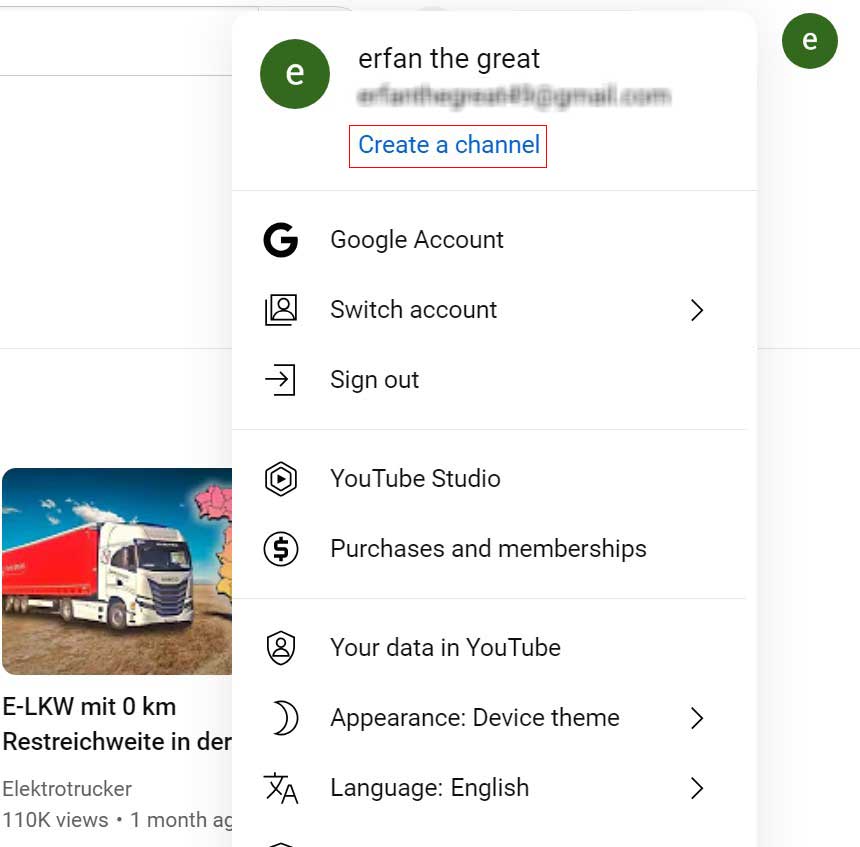Expand the Appearance chevron arrow
The height and width of the screenshot is (847, 860).
pos(697,718)
